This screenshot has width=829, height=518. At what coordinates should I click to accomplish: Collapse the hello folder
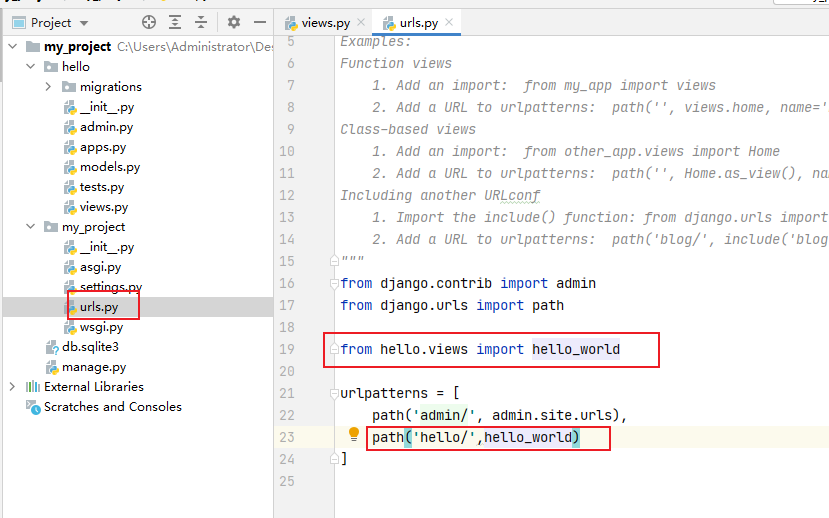(x=31, y=67)
